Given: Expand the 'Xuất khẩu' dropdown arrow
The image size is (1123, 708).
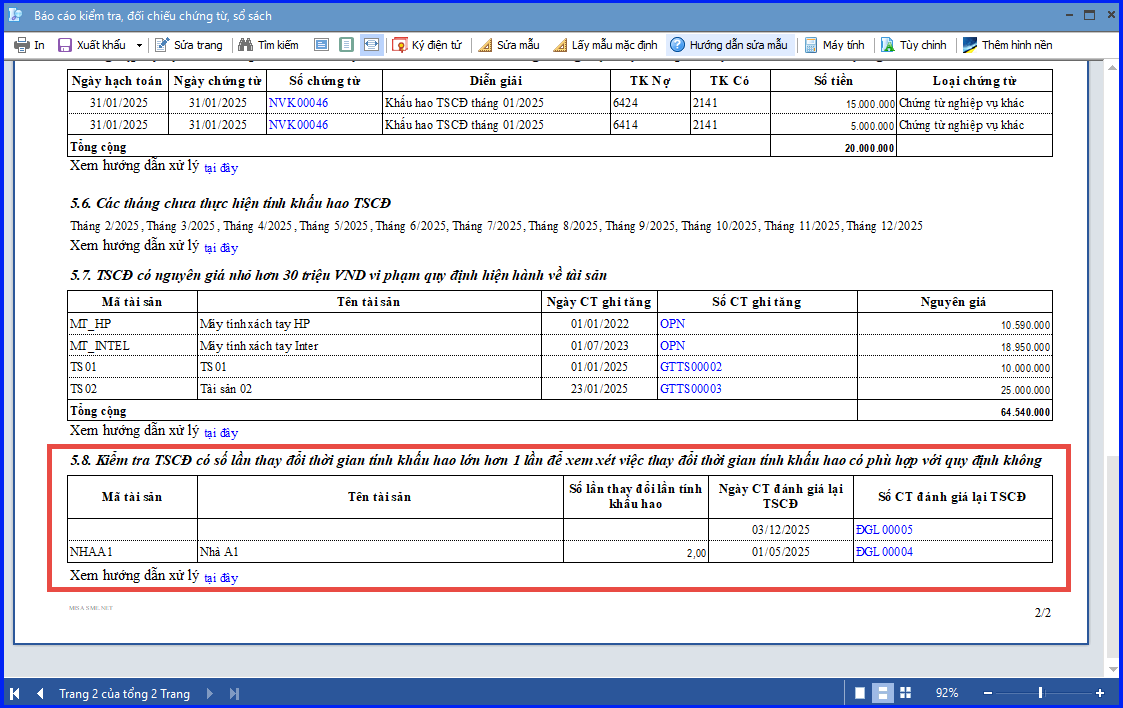Looking at the screenshot, I should [x=139, y=45].
